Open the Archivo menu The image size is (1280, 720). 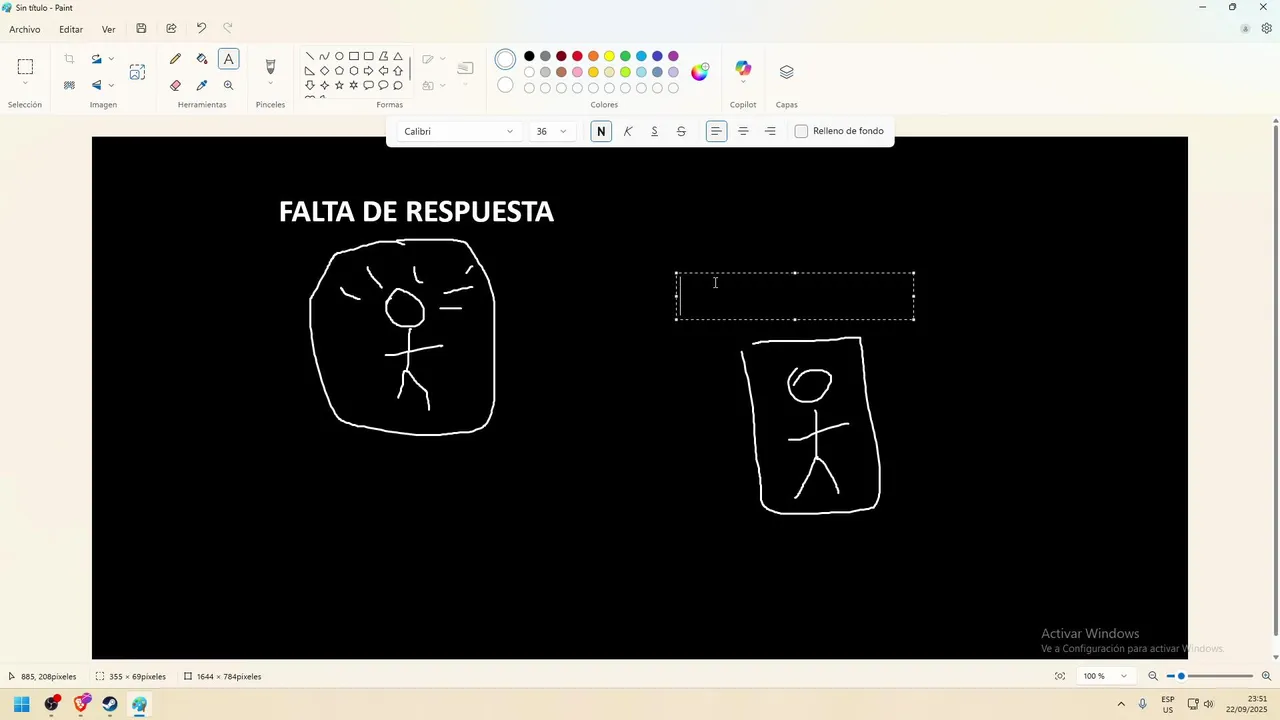[x=25, y=29]
